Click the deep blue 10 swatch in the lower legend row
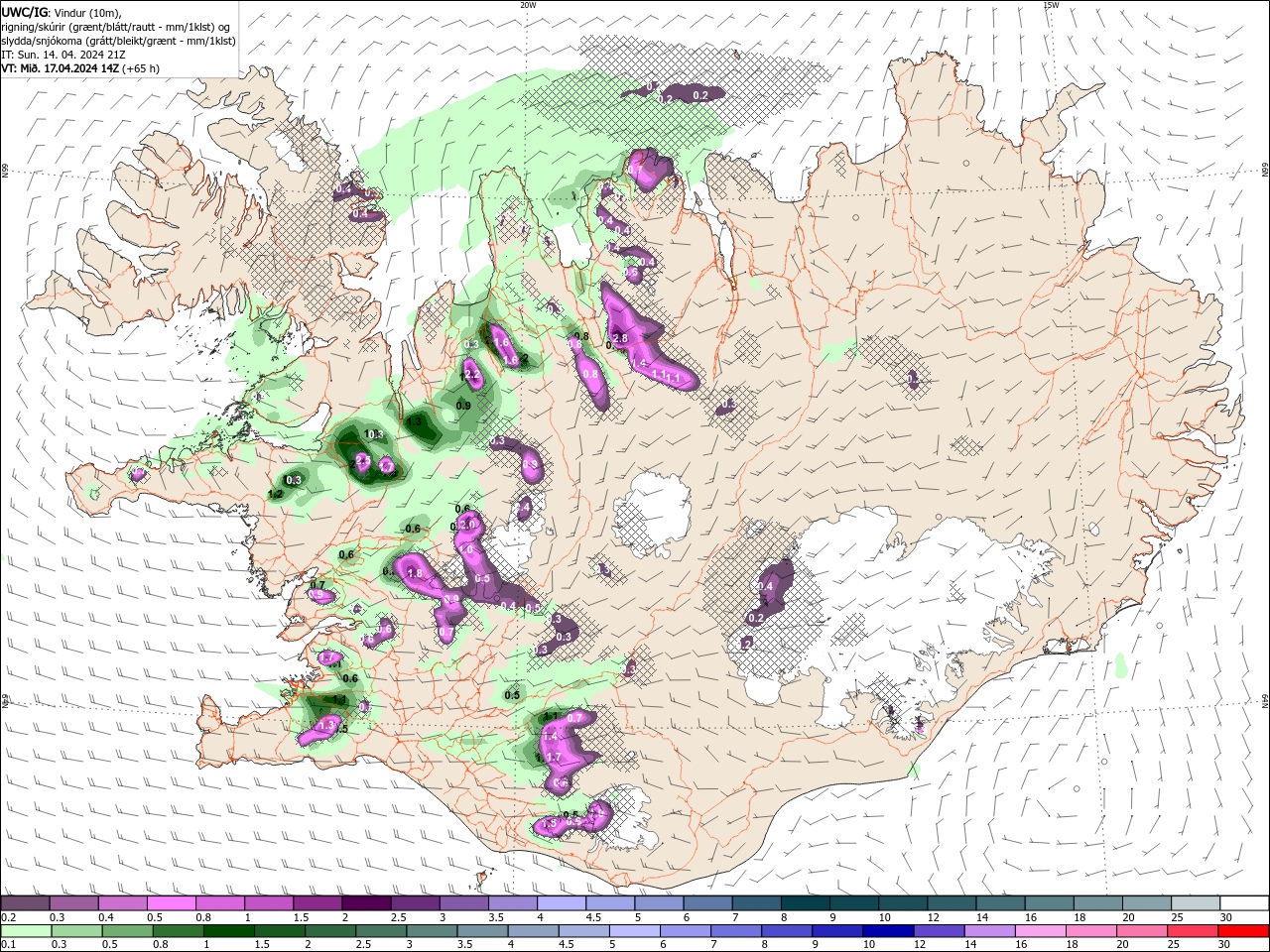Viewport: 1270px width, 952px height. pyautogui.click(x=886, y=931)
